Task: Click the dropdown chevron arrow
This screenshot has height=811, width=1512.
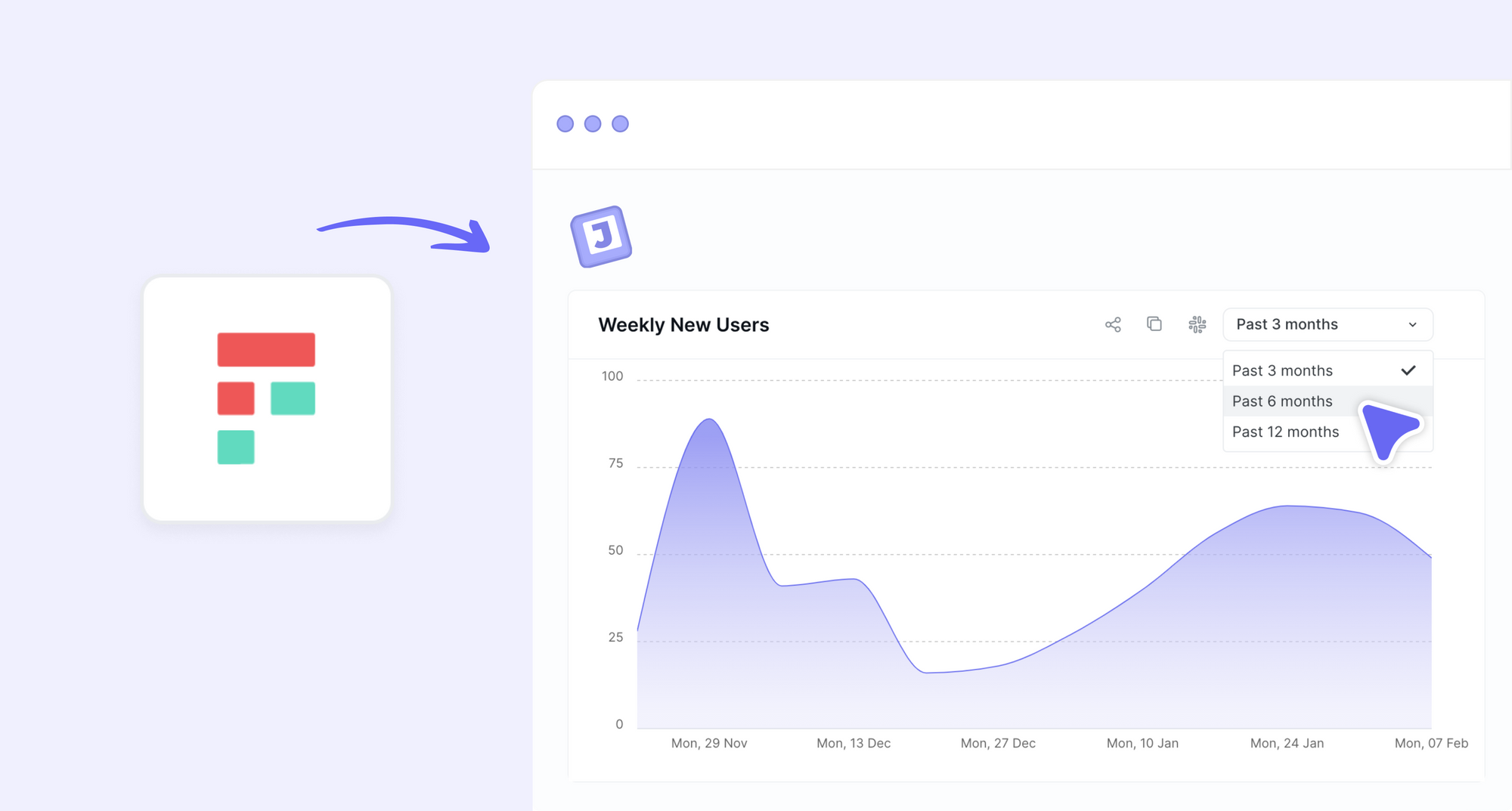Action: [1412, 325]
